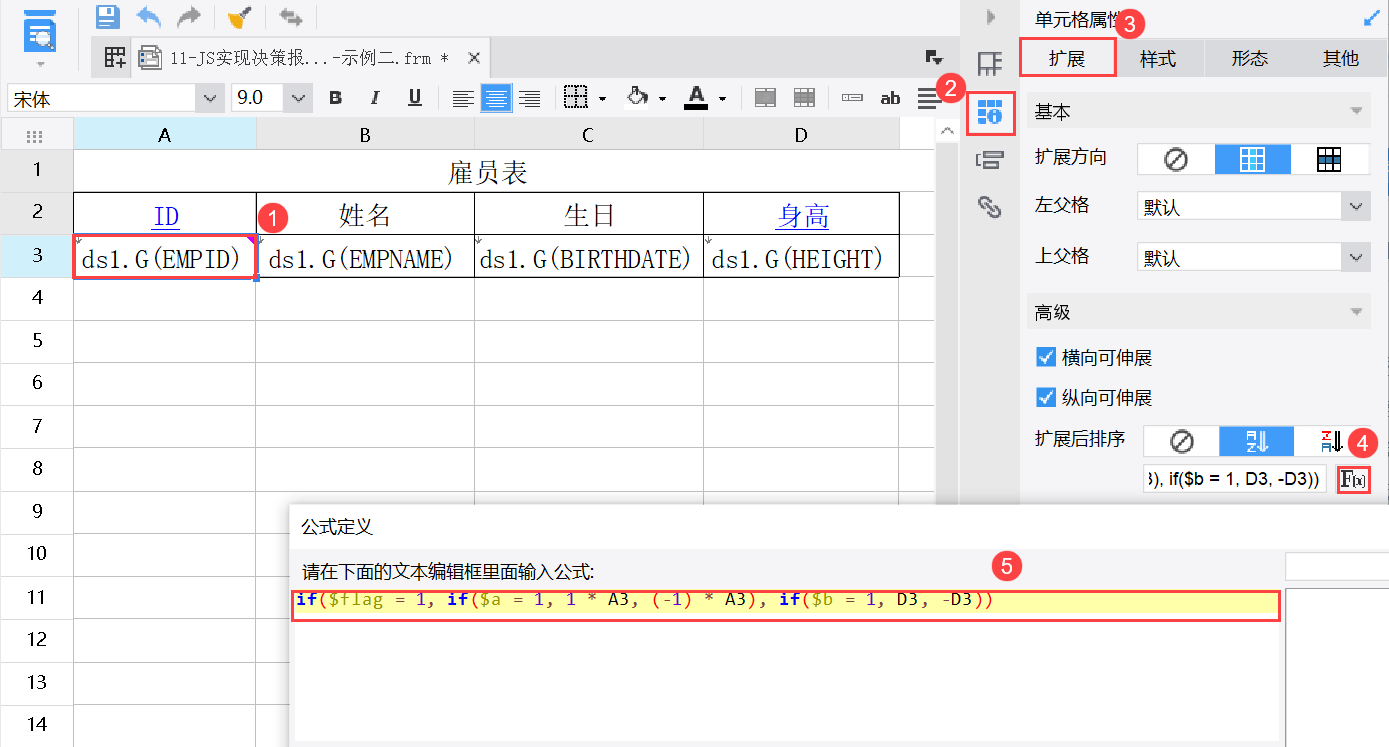The height and width of the screenshot is (747, 1389).
Task: Align cell text to the right
Action: click(529, 98)
